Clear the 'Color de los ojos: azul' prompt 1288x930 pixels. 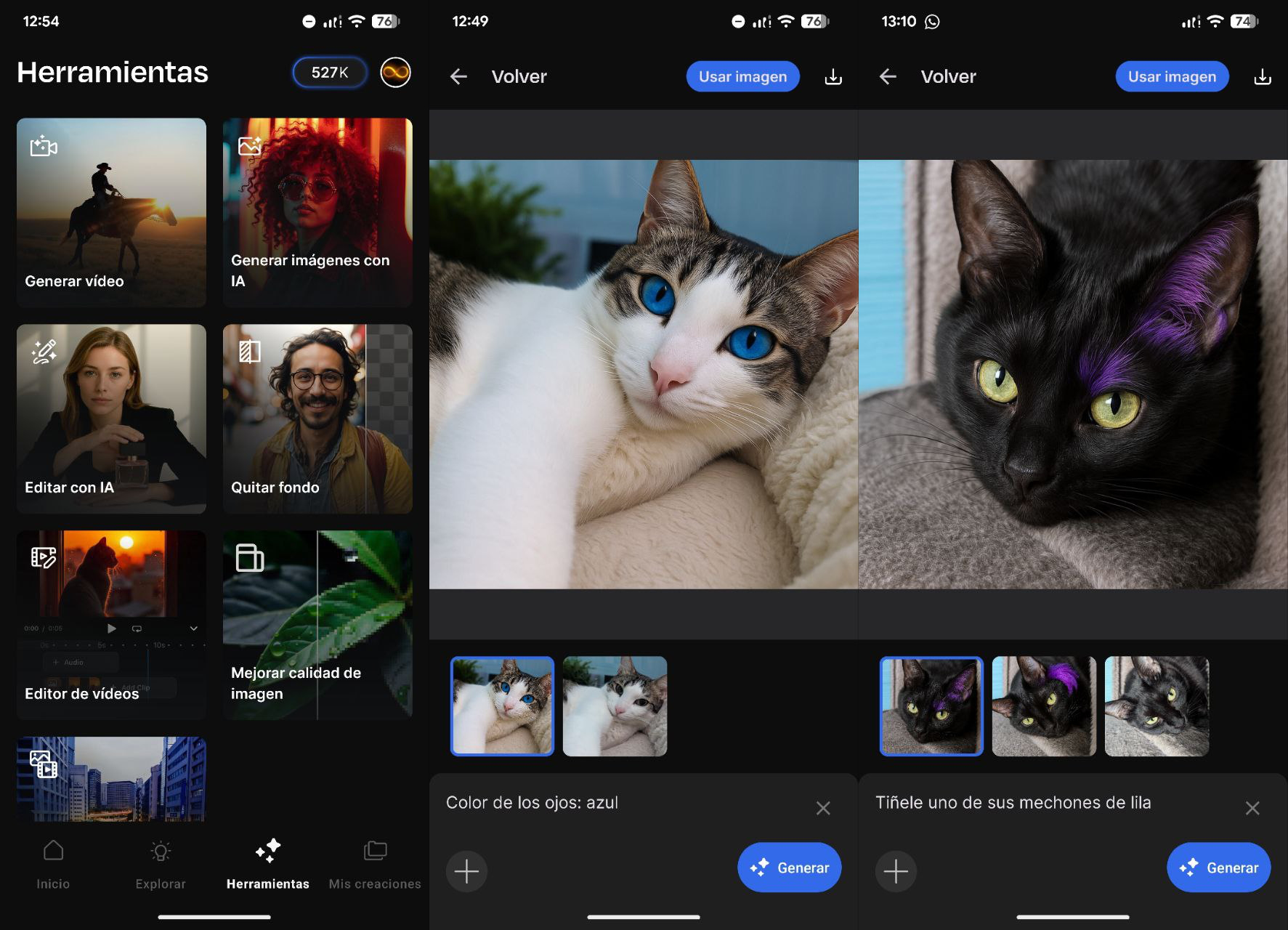[x=823, y=808]
